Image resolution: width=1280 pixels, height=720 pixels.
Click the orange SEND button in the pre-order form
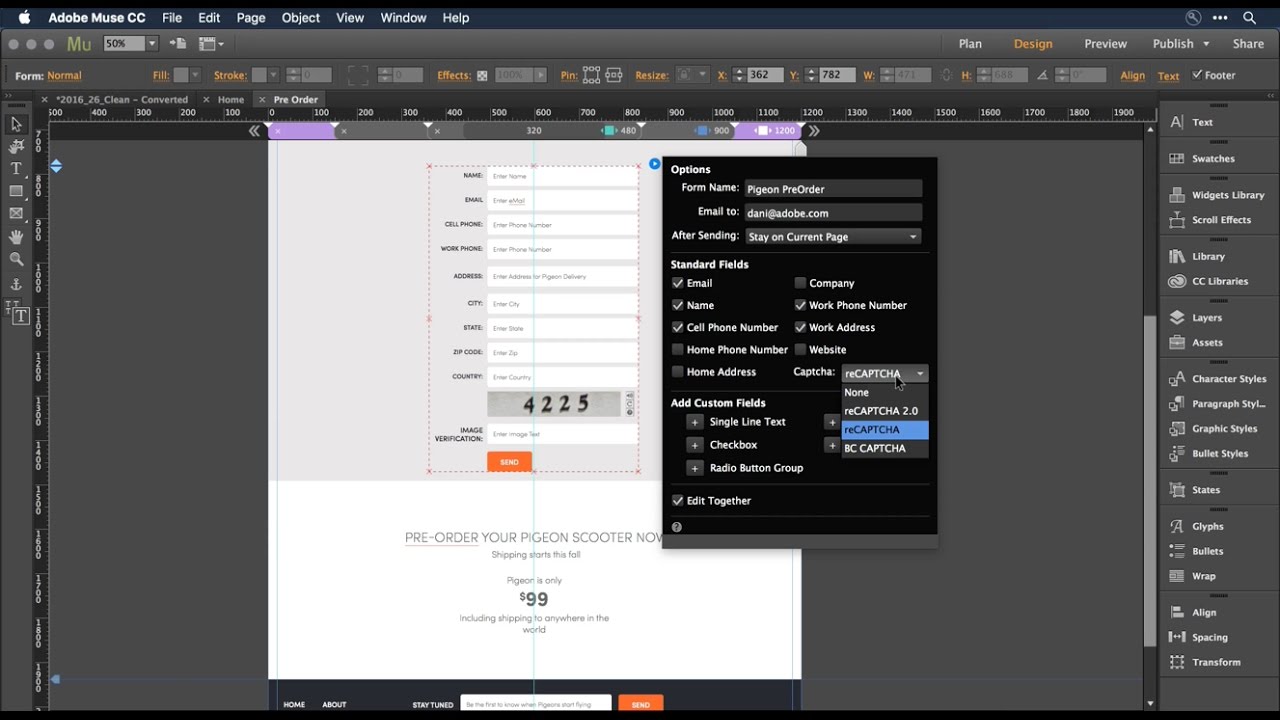coord(509,462)
